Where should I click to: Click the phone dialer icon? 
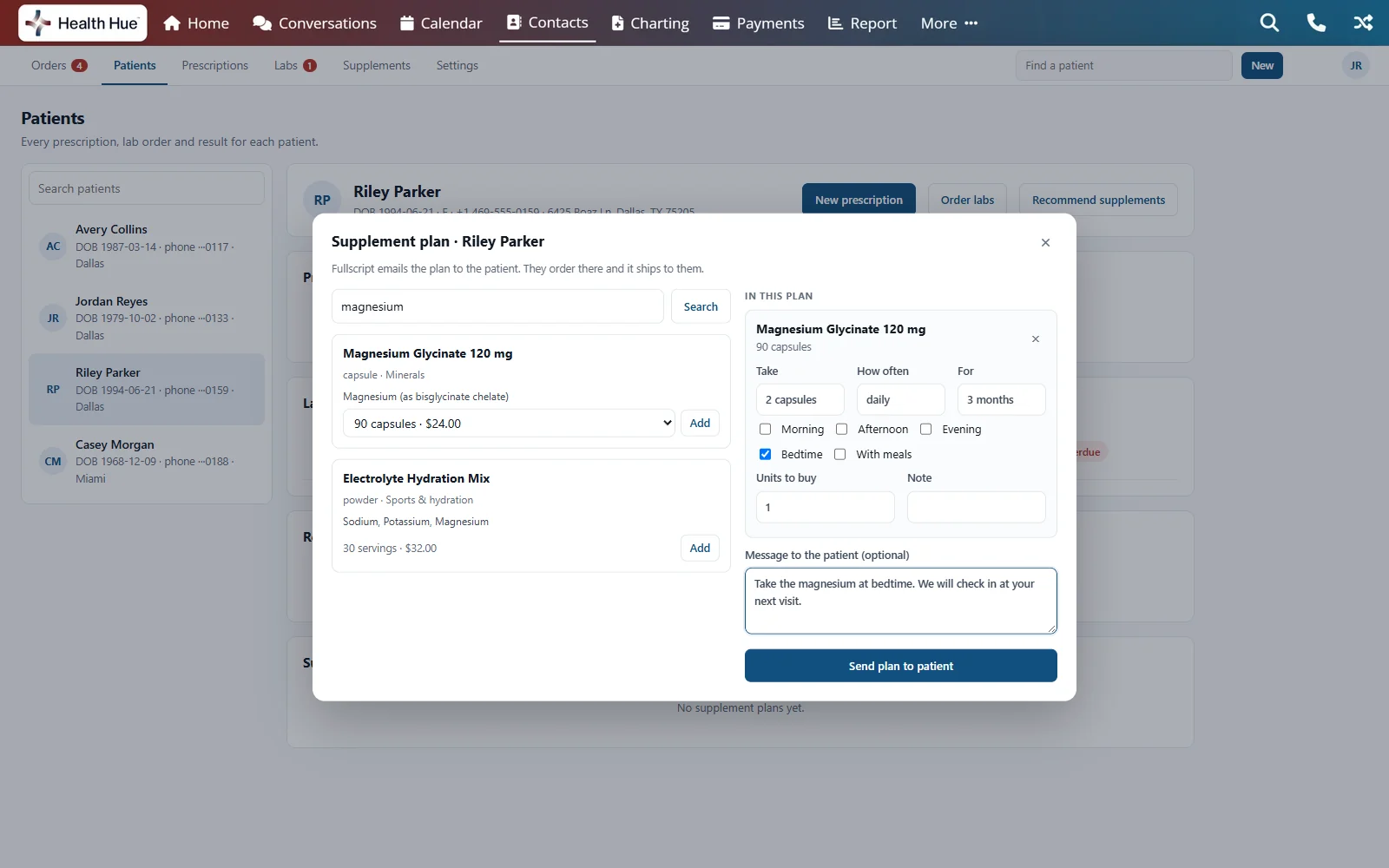point(1316,23)
